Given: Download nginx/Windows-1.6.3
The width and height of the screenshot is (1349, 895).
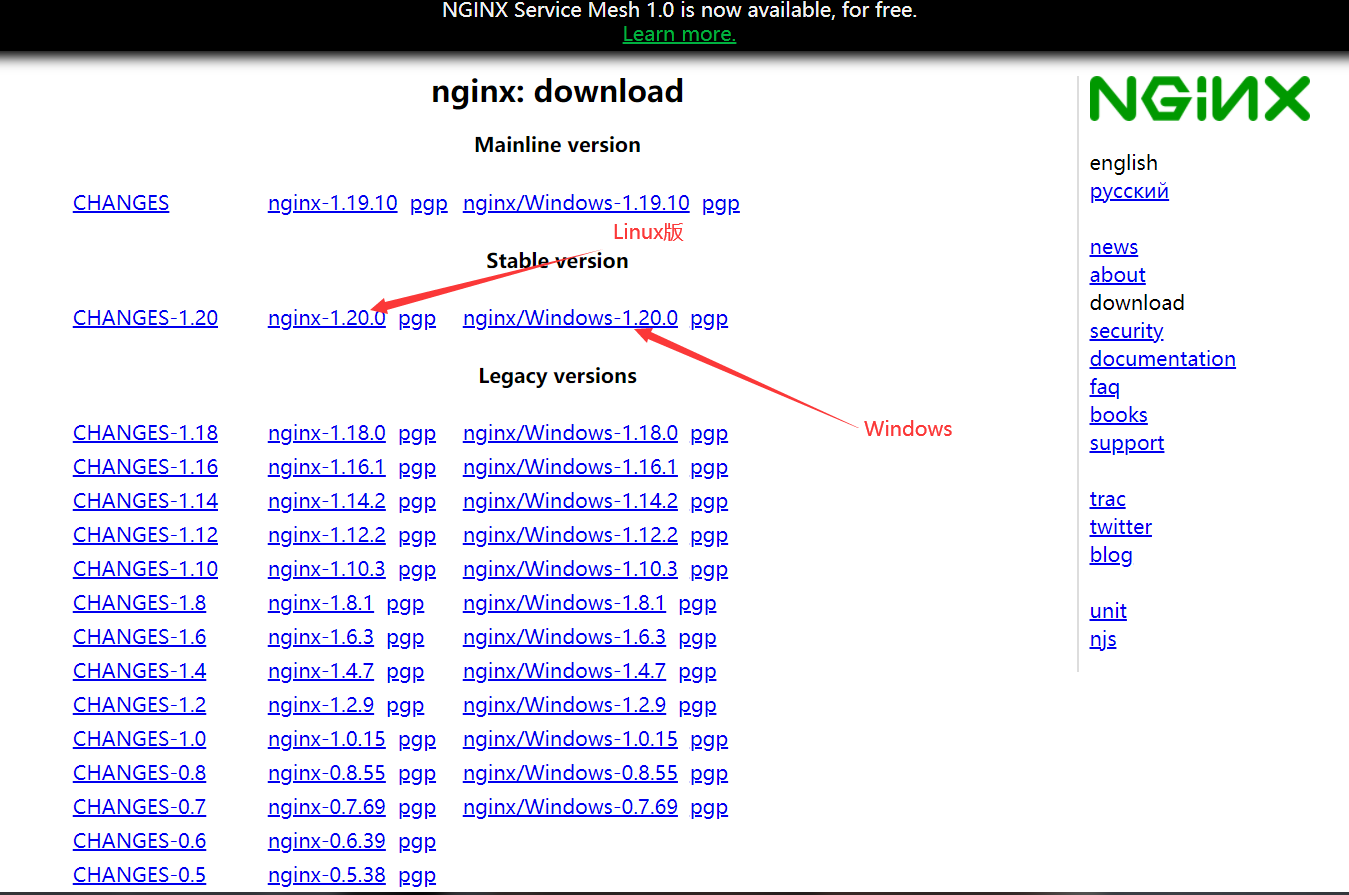Looking at the screenshot, I should coord(564,637).
